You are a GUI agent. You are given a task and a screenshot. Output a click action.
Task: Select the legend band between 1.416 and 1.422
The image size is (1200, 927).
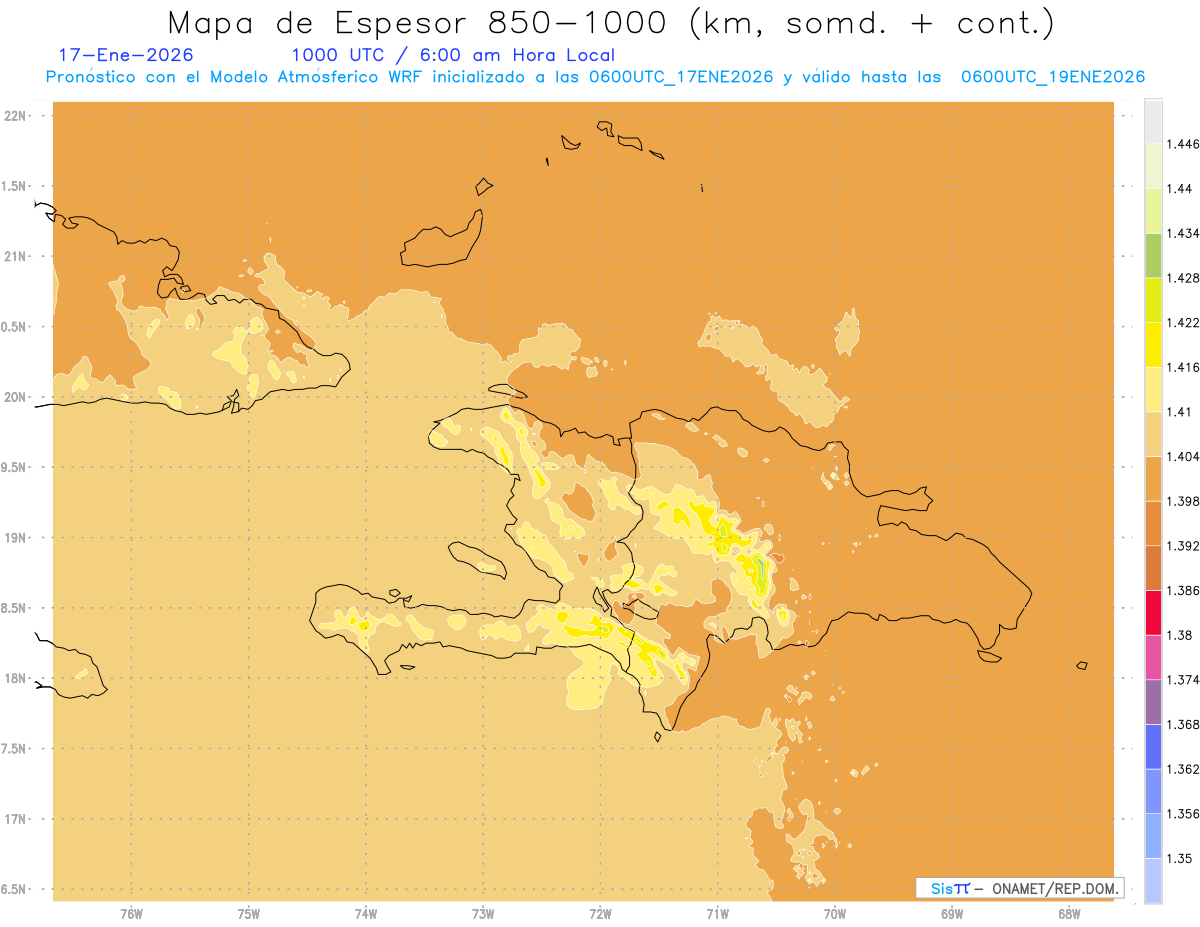click(1153, 344)
